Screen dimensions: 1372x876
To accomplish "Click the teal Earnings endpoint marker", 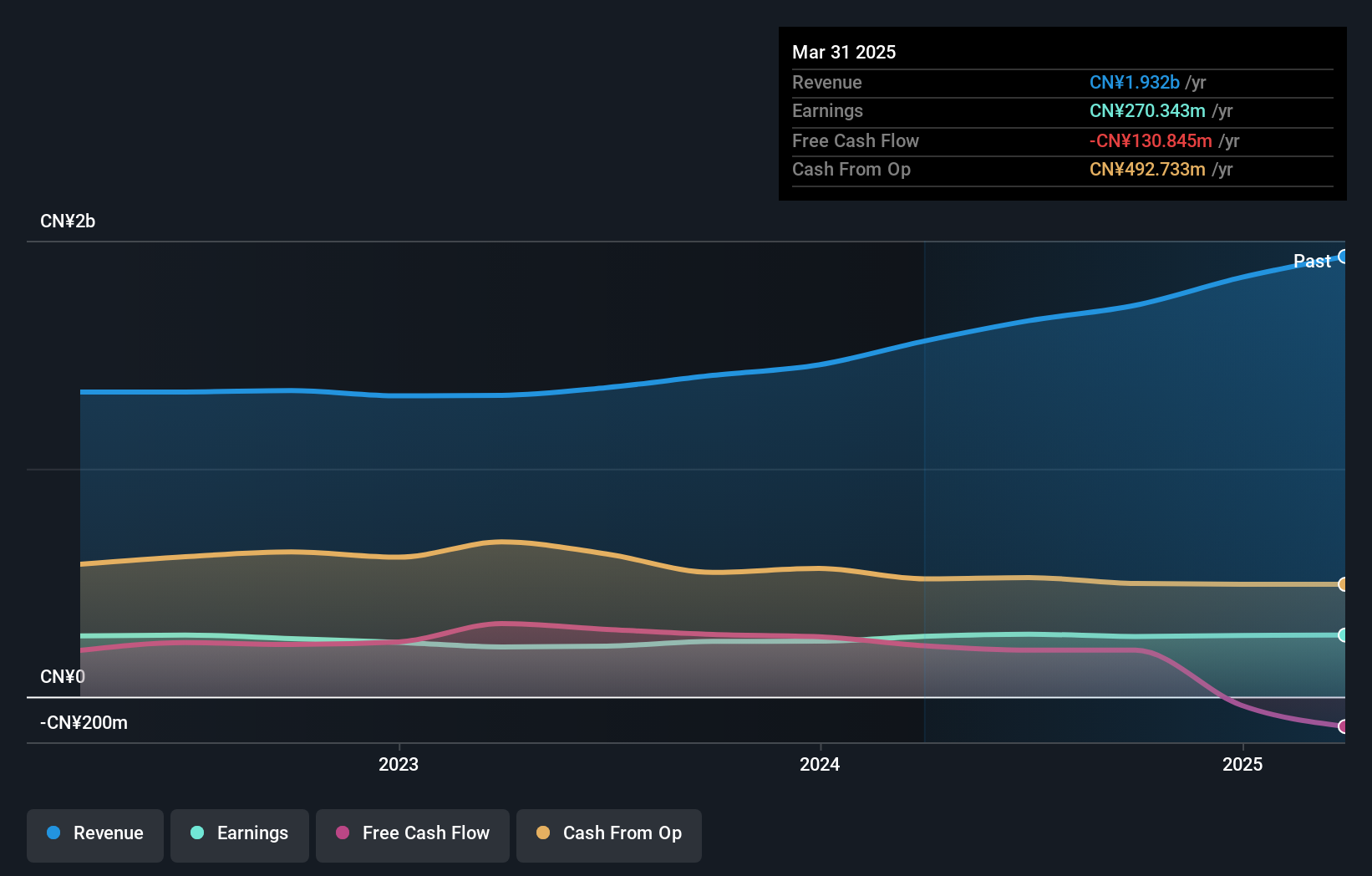I will coord(1343,635).
